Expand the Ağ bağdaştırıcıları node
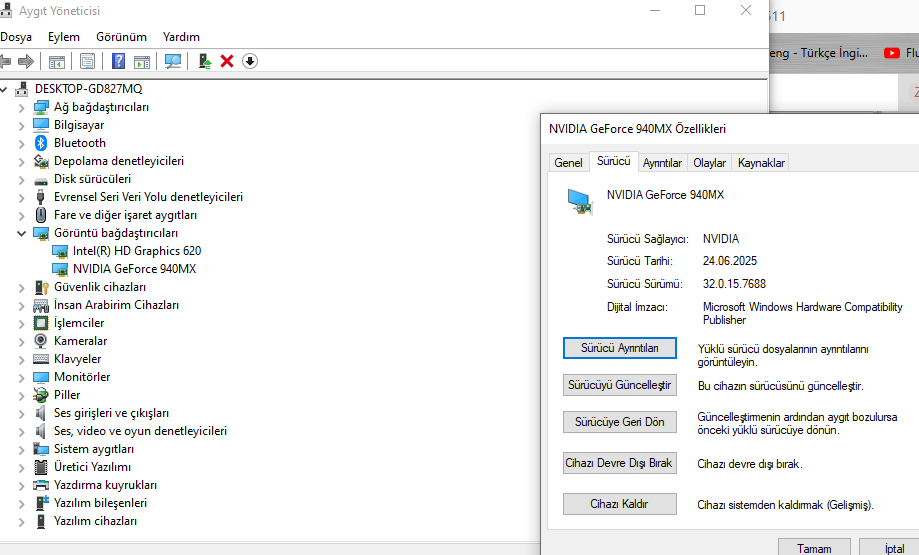919x555 pixels. coord(21,108)
